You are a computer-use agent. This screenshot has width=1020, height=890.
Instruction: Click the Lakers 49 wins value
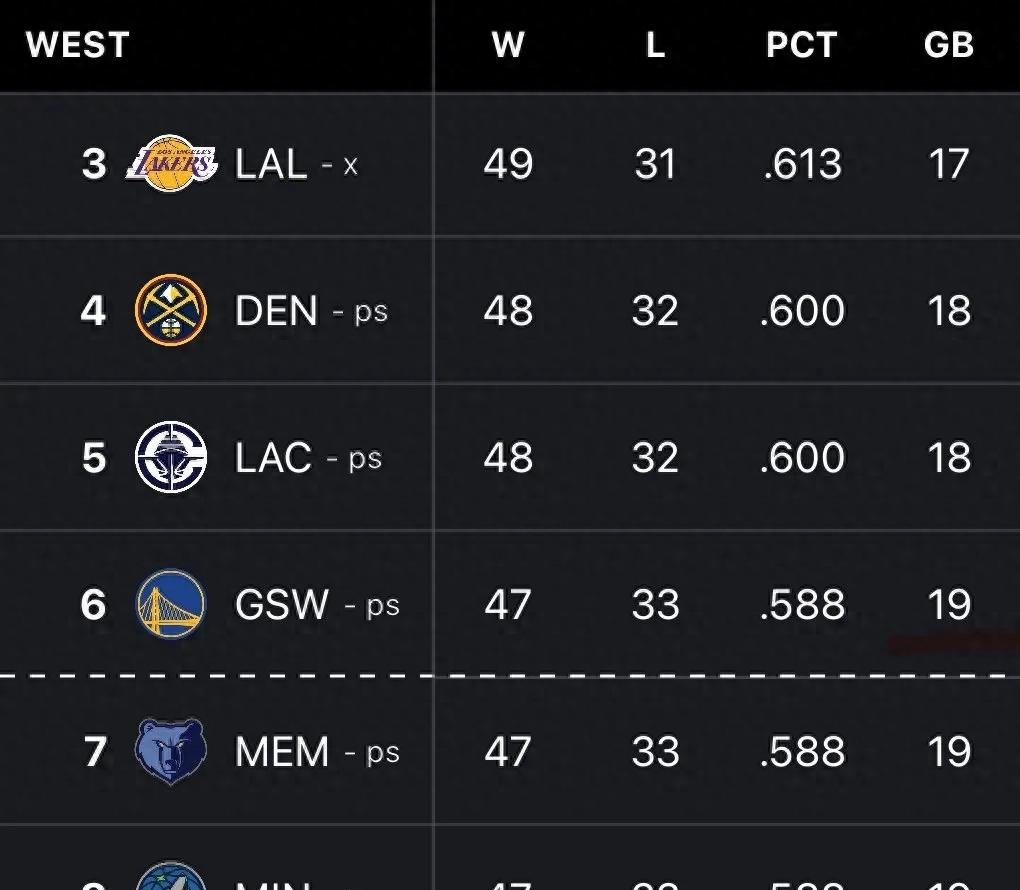pyautogui.click(x=508, y=164)
